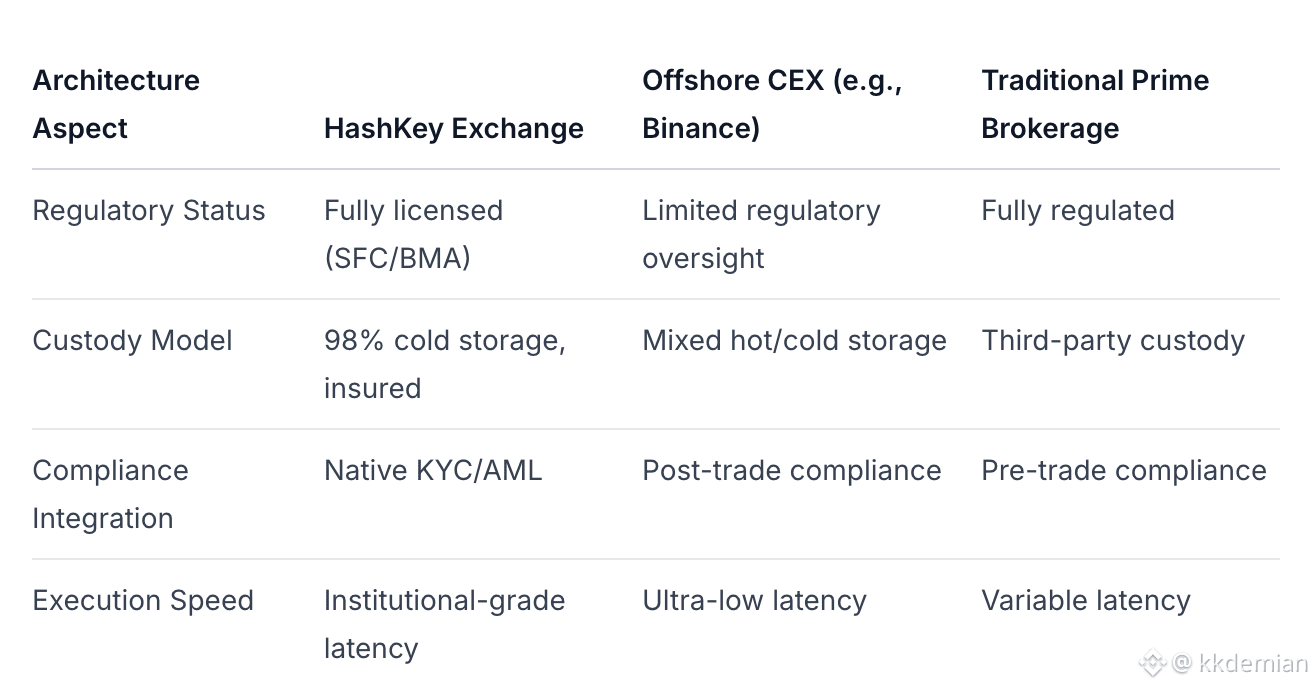Select the Pre-trade compliance cell

pyautogui.click(x=1124, y=470)
